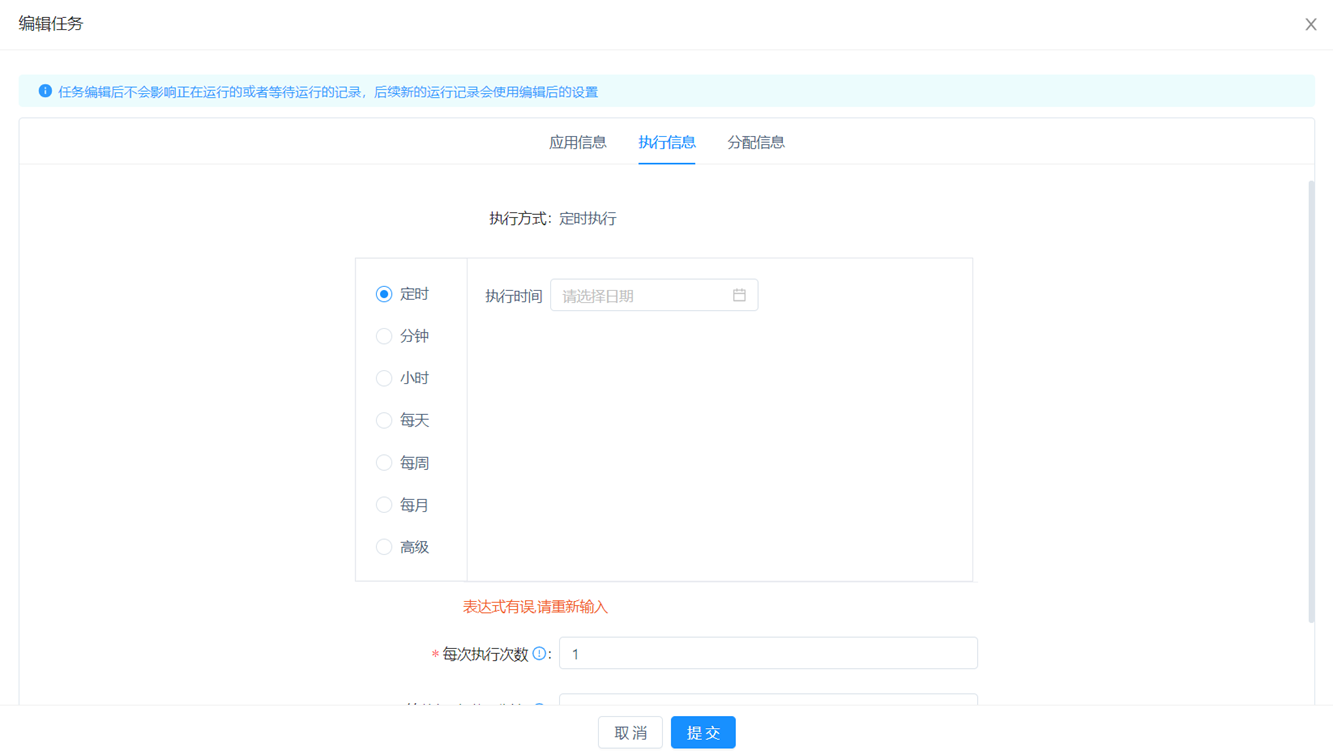This screenshot has height=755, width=1333.
Task: Switch to the 应用信息 tab
Action: 577,142
